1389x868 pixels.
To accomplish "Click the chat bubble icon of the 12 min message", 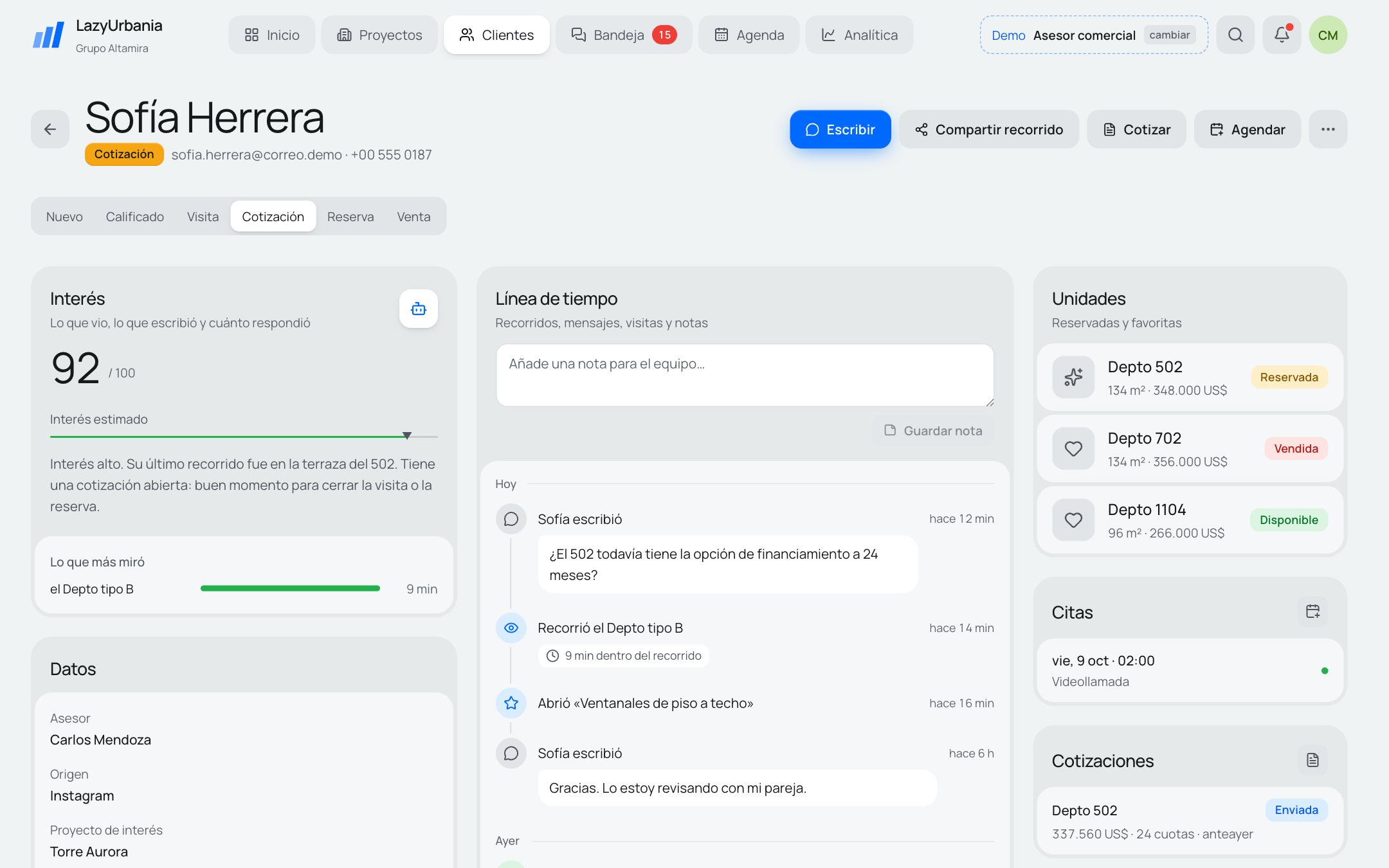I will coord(511,519).
